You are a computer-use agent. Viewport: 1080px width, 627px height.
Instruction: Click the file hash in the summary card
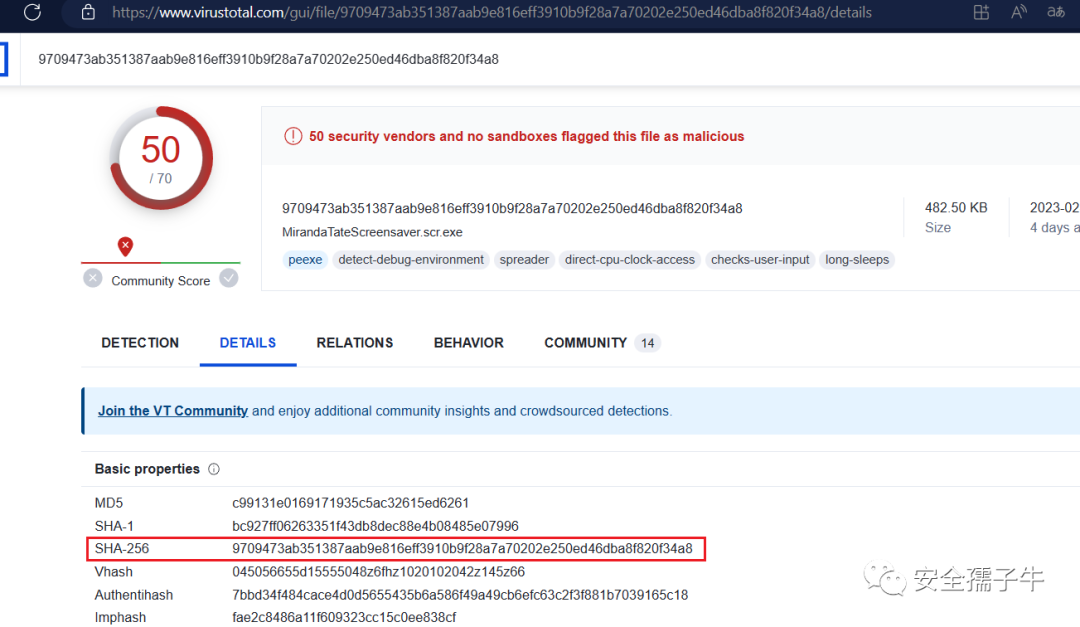point(512,208)
